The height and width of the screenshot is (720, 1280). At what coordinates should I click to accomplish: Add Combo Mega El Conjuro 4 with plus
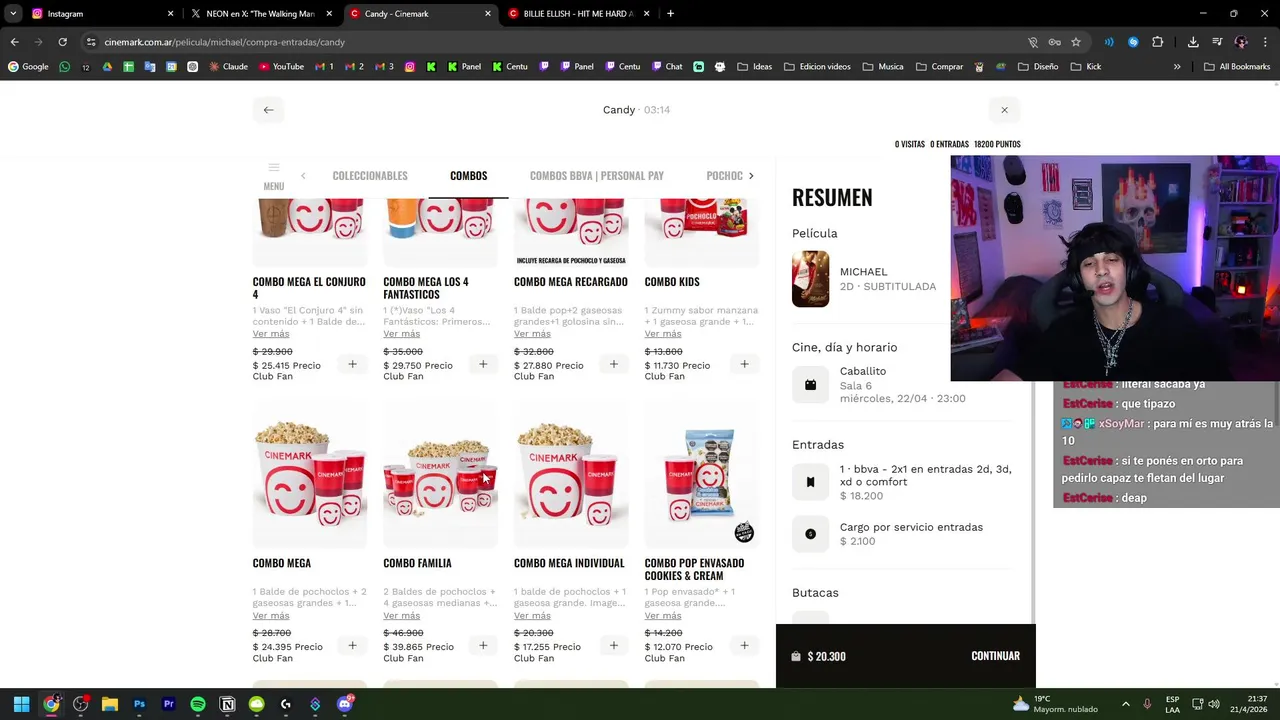pos(352,365)
